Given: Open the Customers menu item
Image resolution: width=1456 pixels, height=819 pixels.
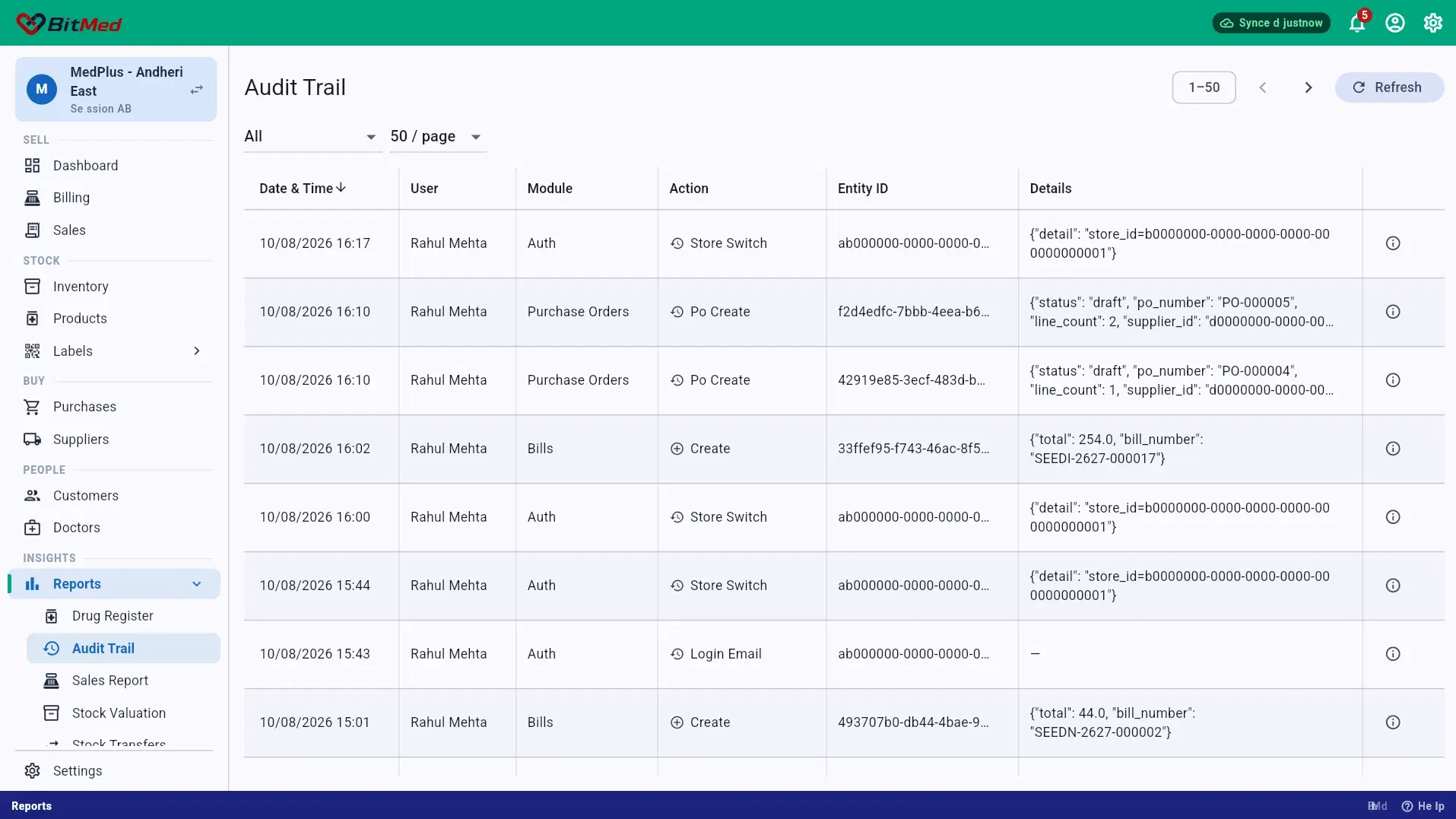Looking at the screenshot, I should pyautogui.click(x=114, y=496).
